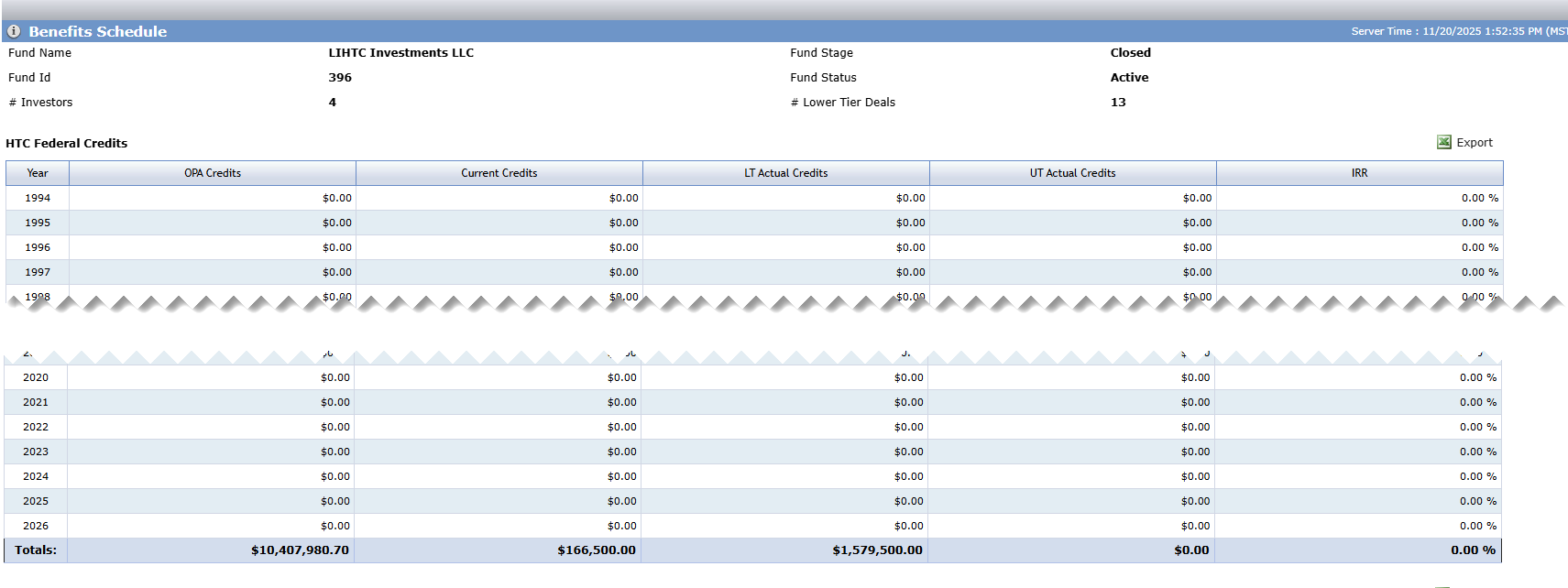Click the 2023 IRR value cell
Screen dimensions: 1568x588
point(1358,452)
